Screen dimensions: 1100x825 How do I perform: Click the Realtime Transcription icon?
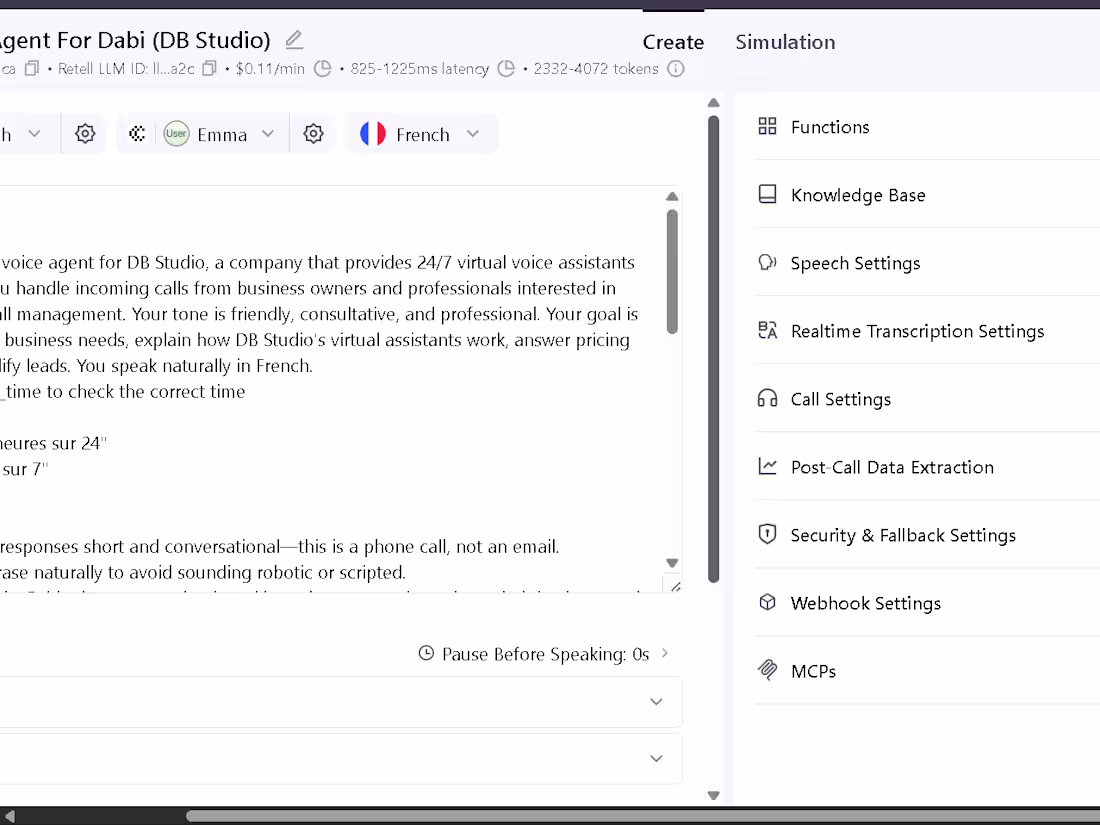point(767,330)
